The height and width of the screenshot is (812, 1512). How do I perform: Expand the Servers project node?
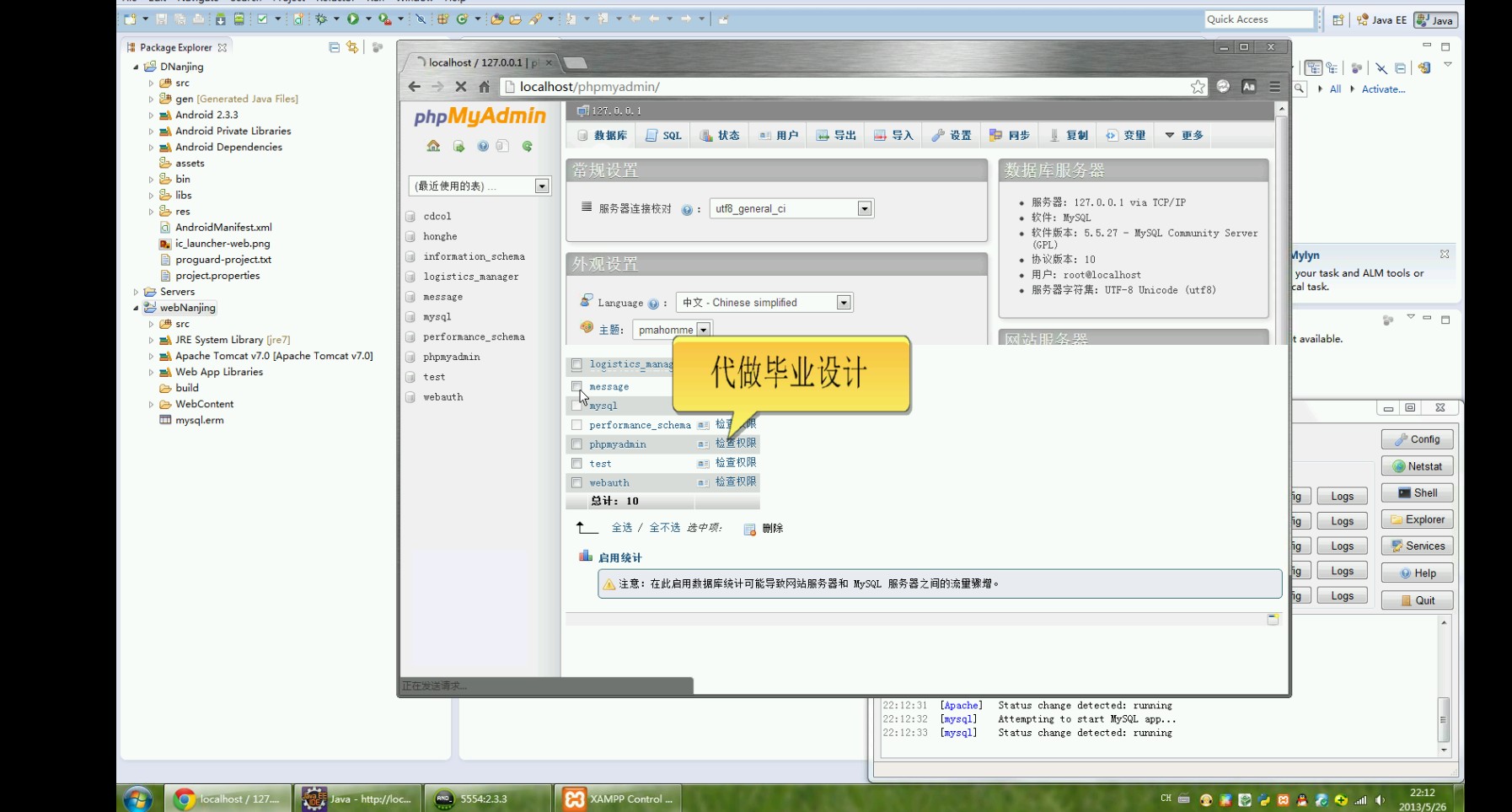coord(136,292)
